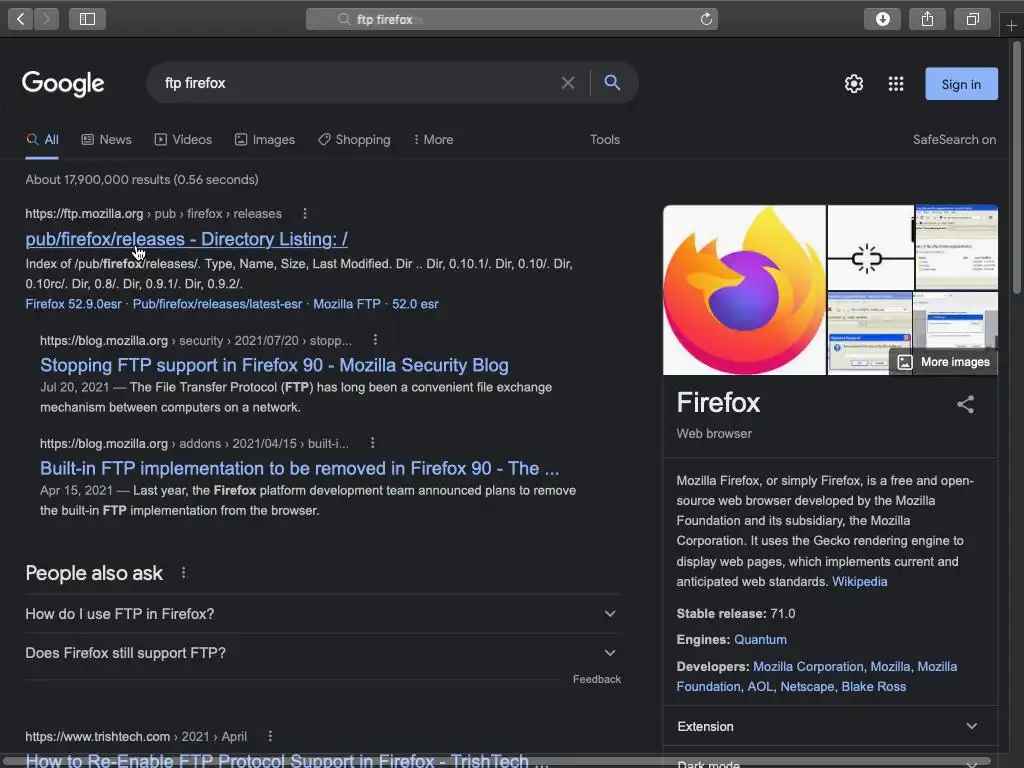Select the All results tab
Screen dimensions: 1024x768
point(42,140)
